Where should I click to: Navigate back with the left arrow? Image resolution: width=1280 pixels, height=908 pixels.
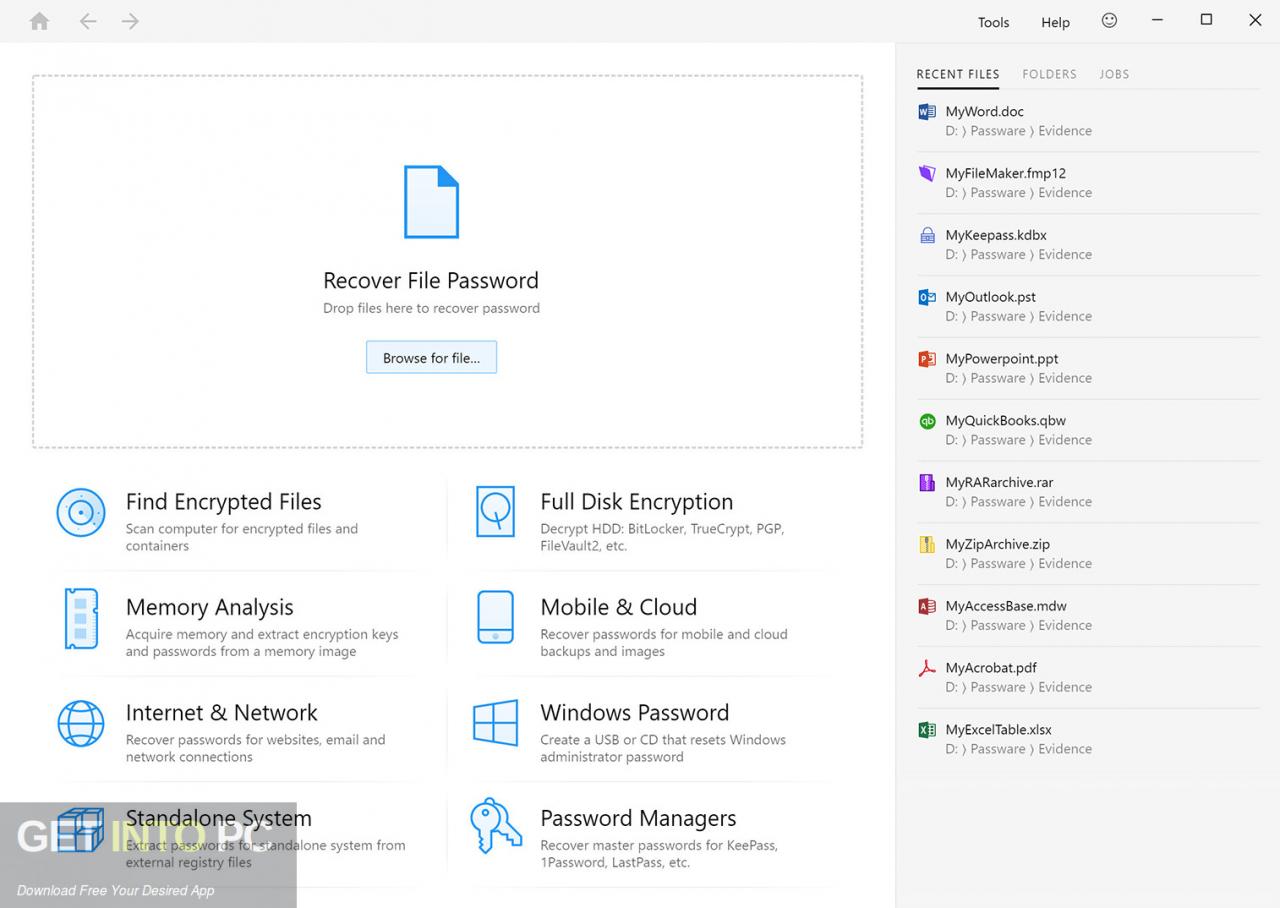[88, 21]
